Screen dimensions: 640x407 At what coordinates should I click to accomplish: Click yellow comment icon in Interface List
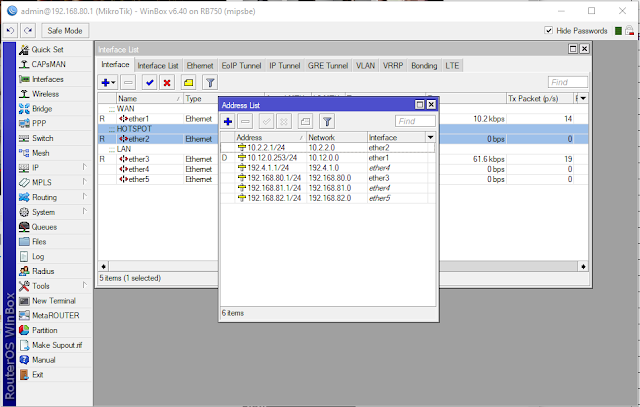[x=188, y=82]
